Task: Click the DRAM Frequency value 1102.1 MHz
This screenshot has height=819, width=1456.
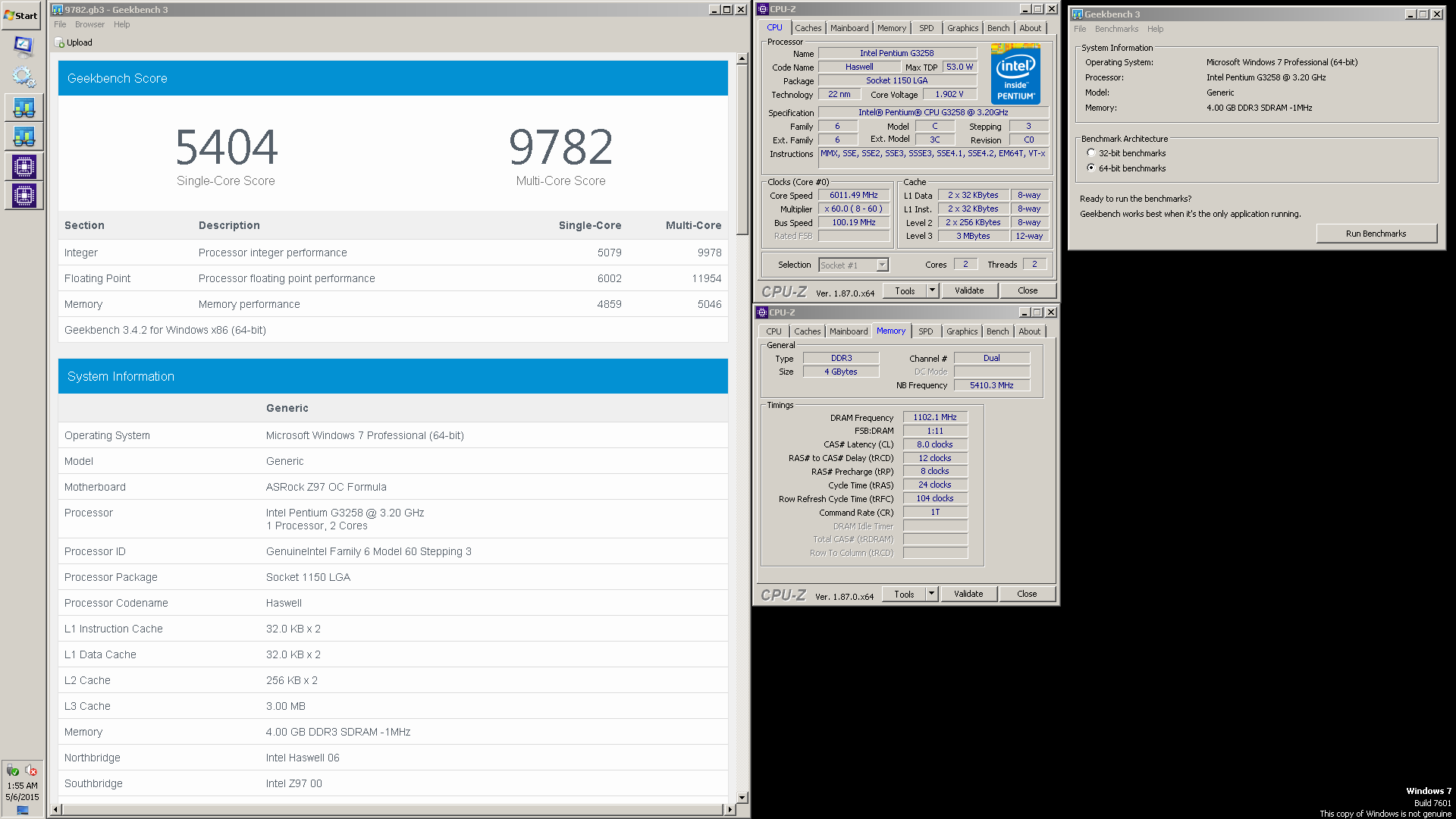Action: tap(935, 417)
